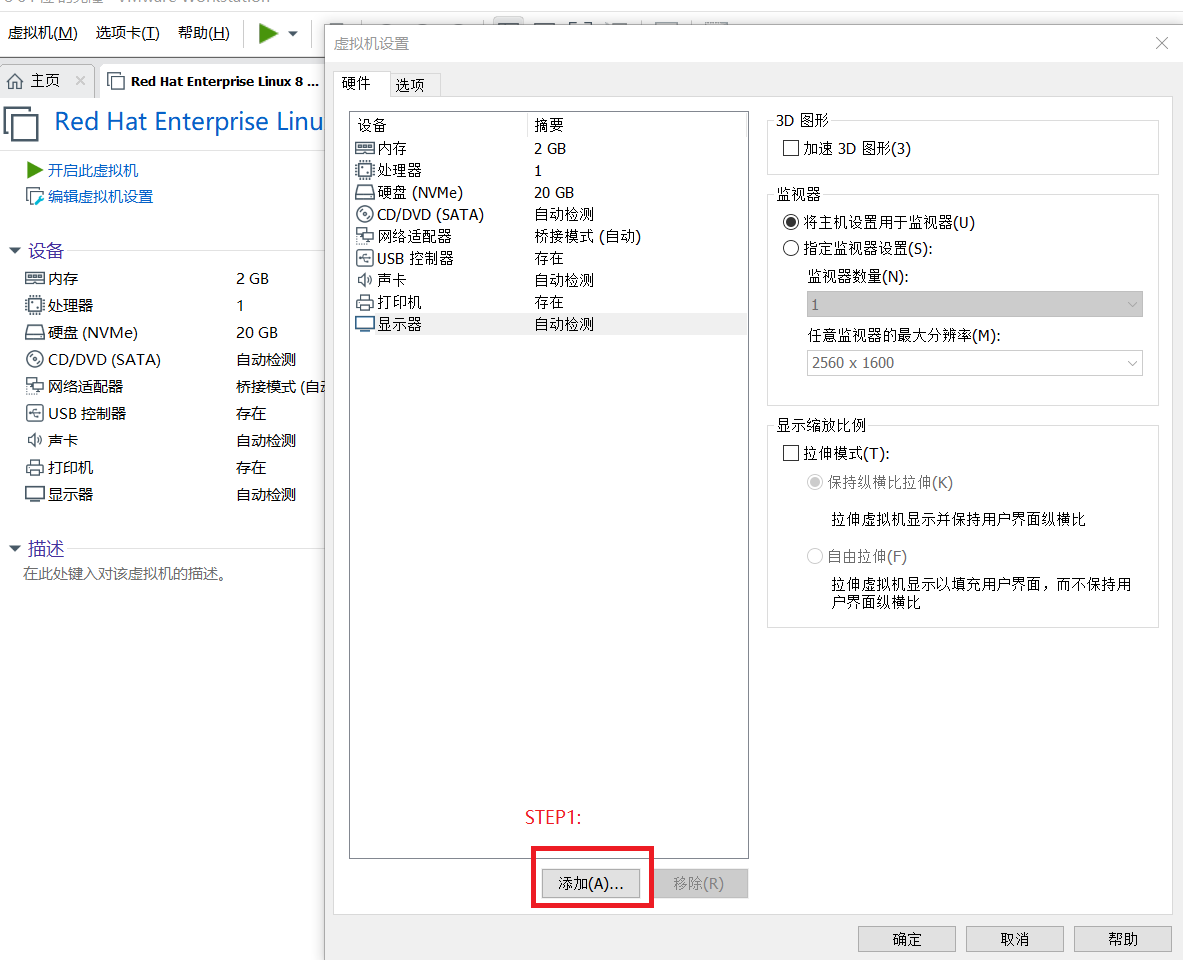Open the 帮助(H) menu
The width and height of the screenshot is (1183, 960).
(204, 32)
